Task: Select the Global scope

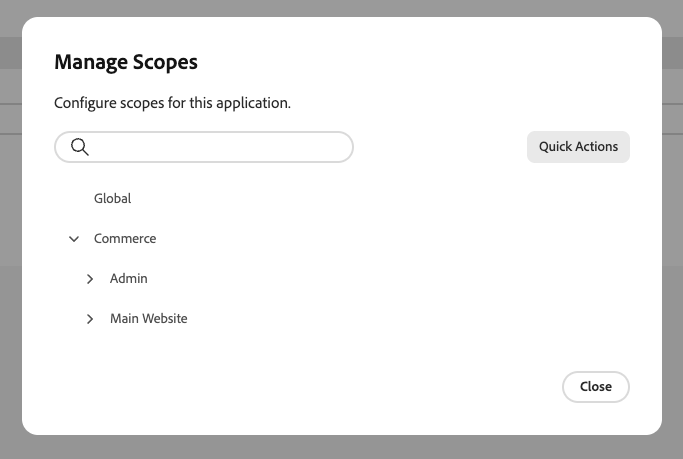Action: [x=112, y=199]
